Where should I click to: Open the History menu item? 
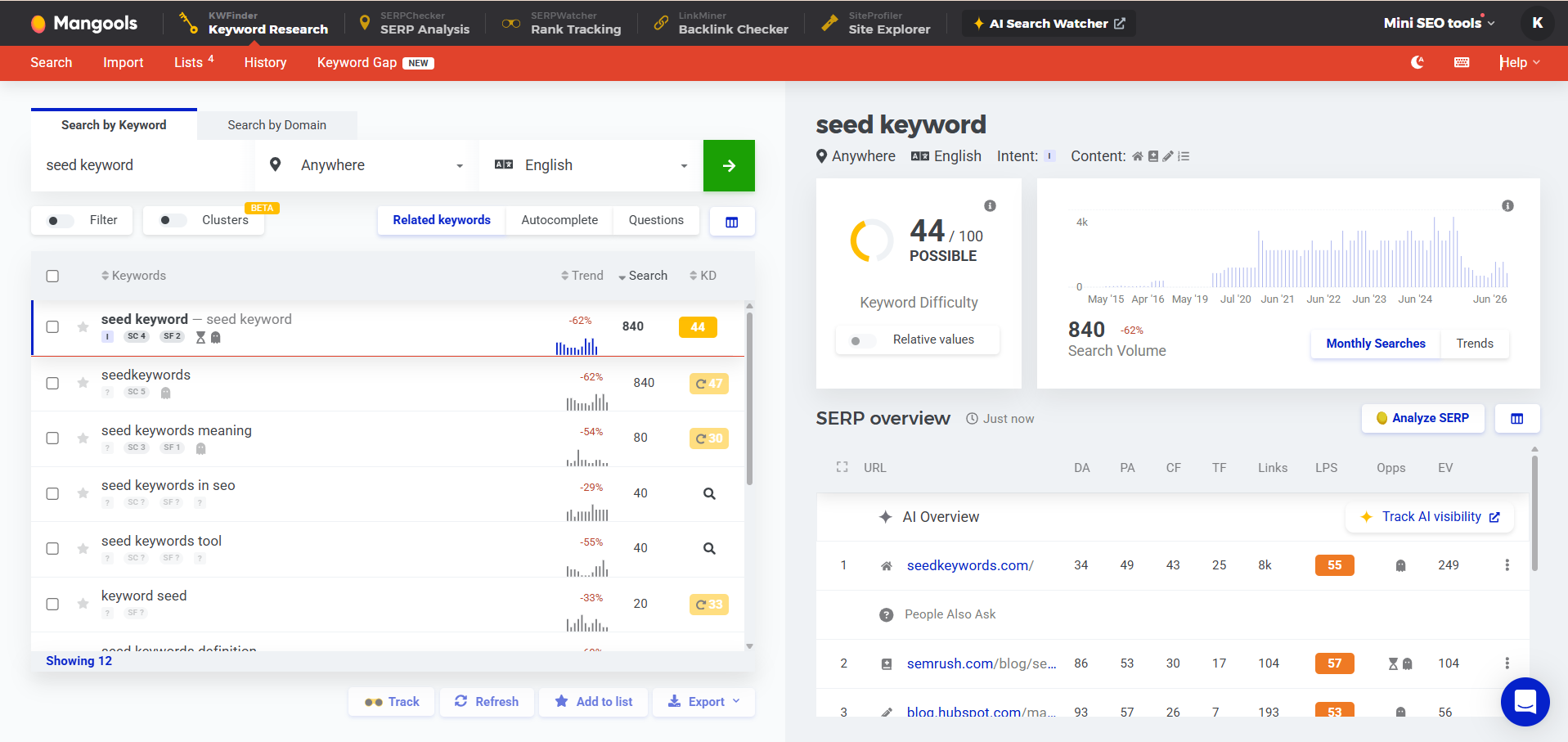(265, 62)
